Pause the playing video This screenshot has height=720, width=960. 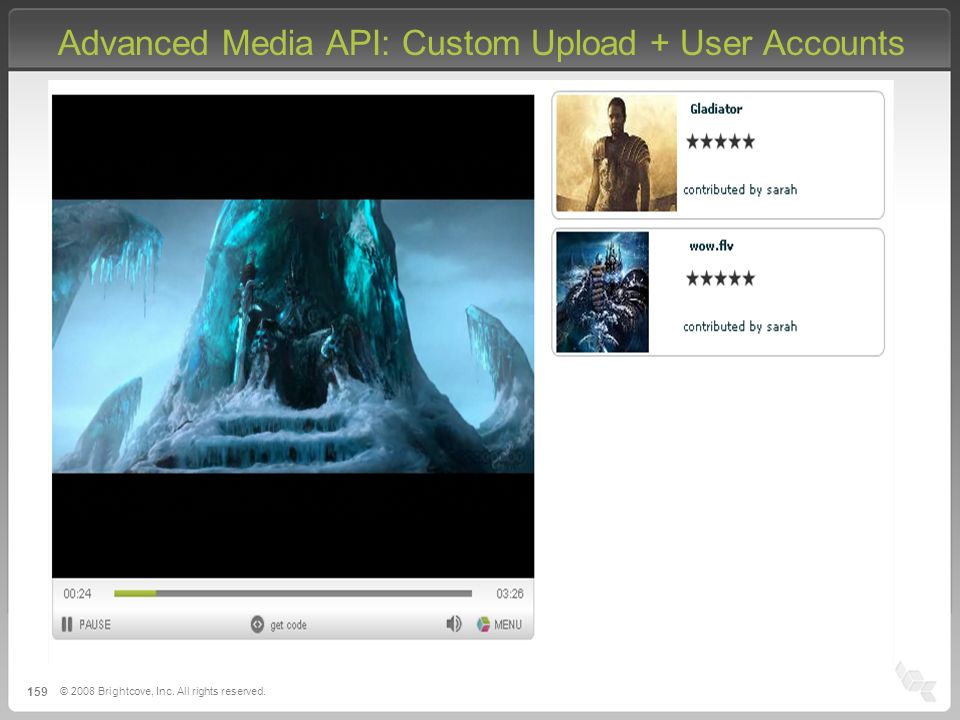coord(86,624)
